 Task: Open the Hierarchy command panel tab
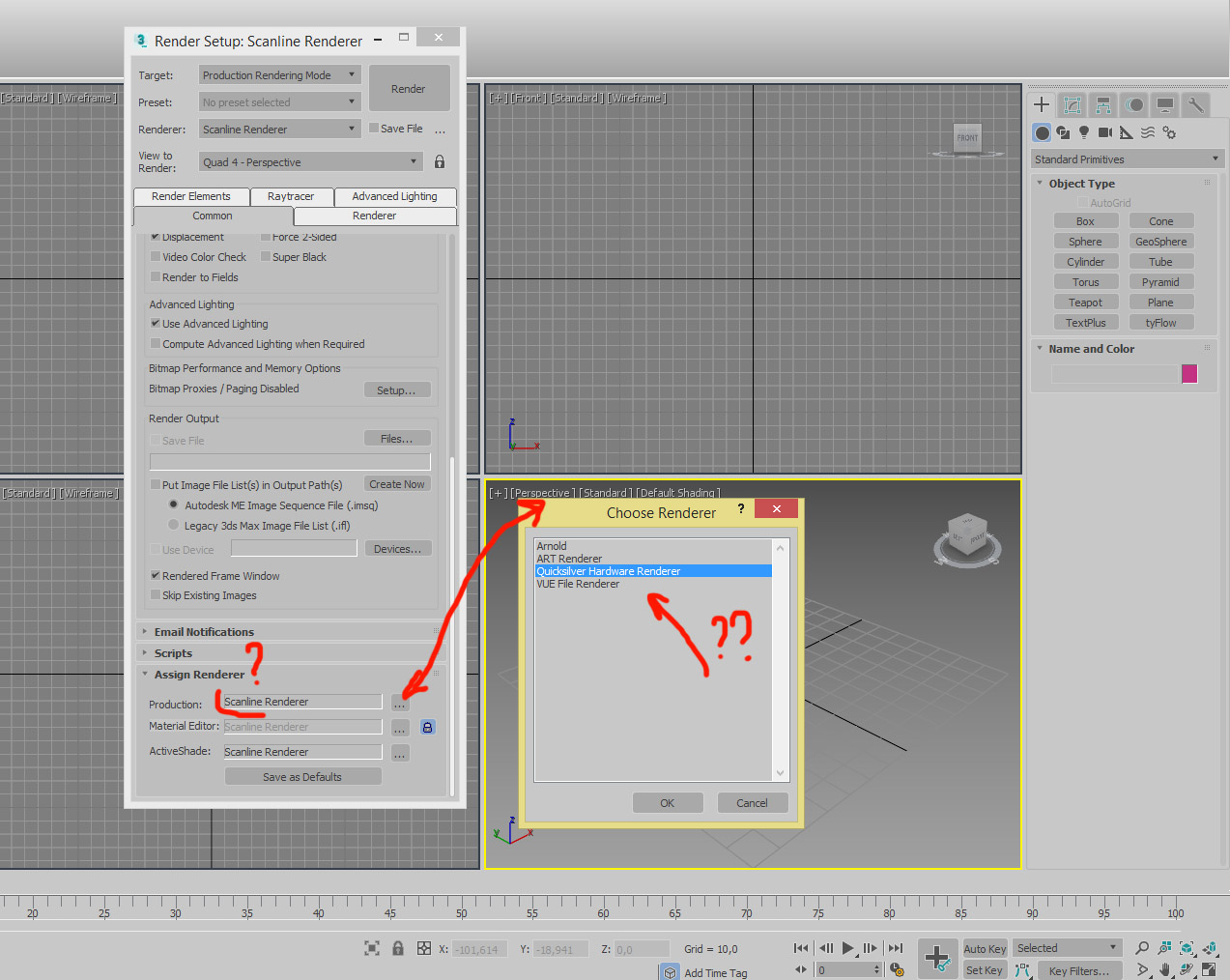tap(1102, 104)
